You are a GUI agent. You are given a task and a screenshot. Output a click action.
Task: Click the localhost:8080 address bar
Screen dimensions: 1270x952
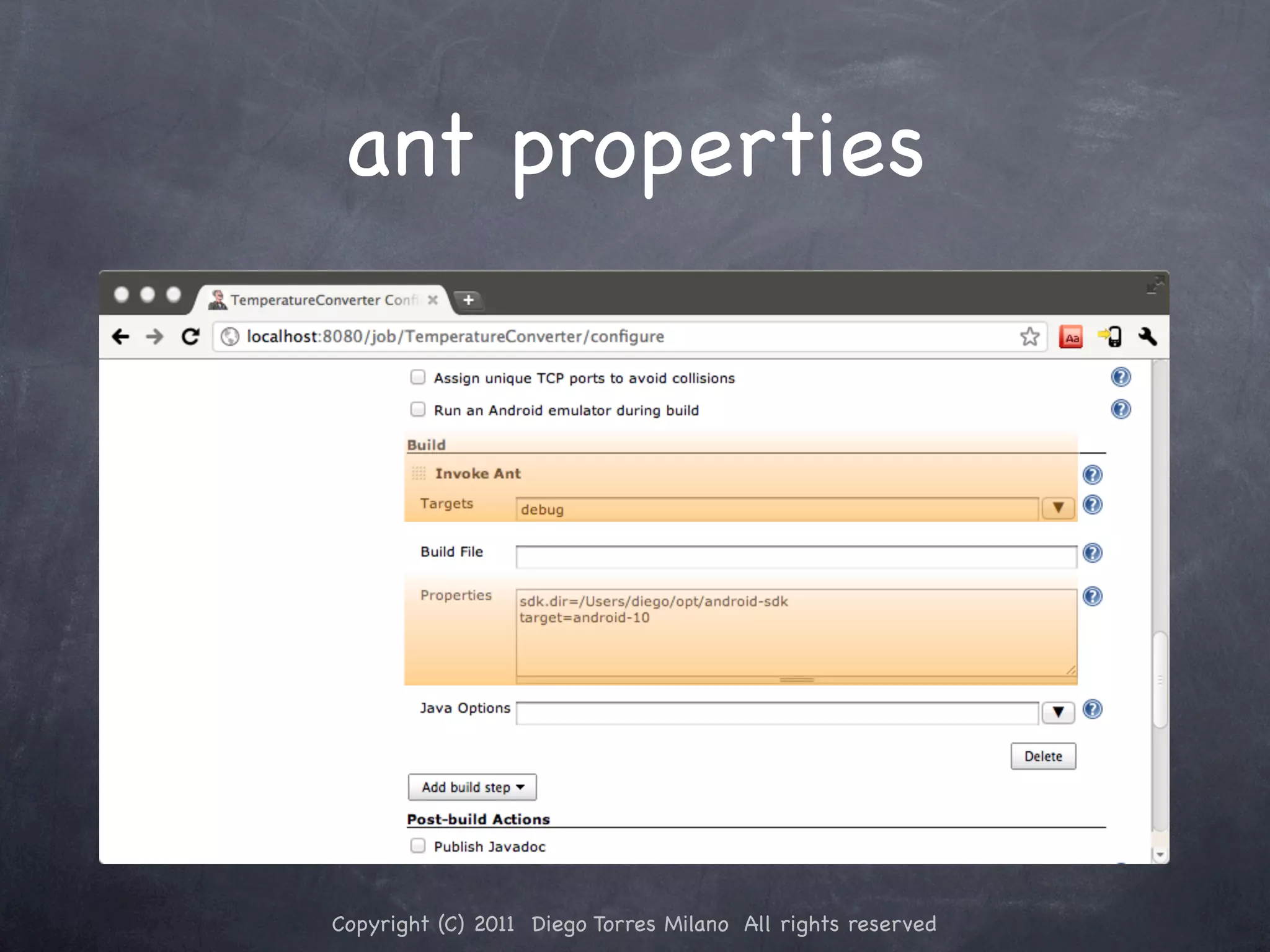[x=629, y=337]
